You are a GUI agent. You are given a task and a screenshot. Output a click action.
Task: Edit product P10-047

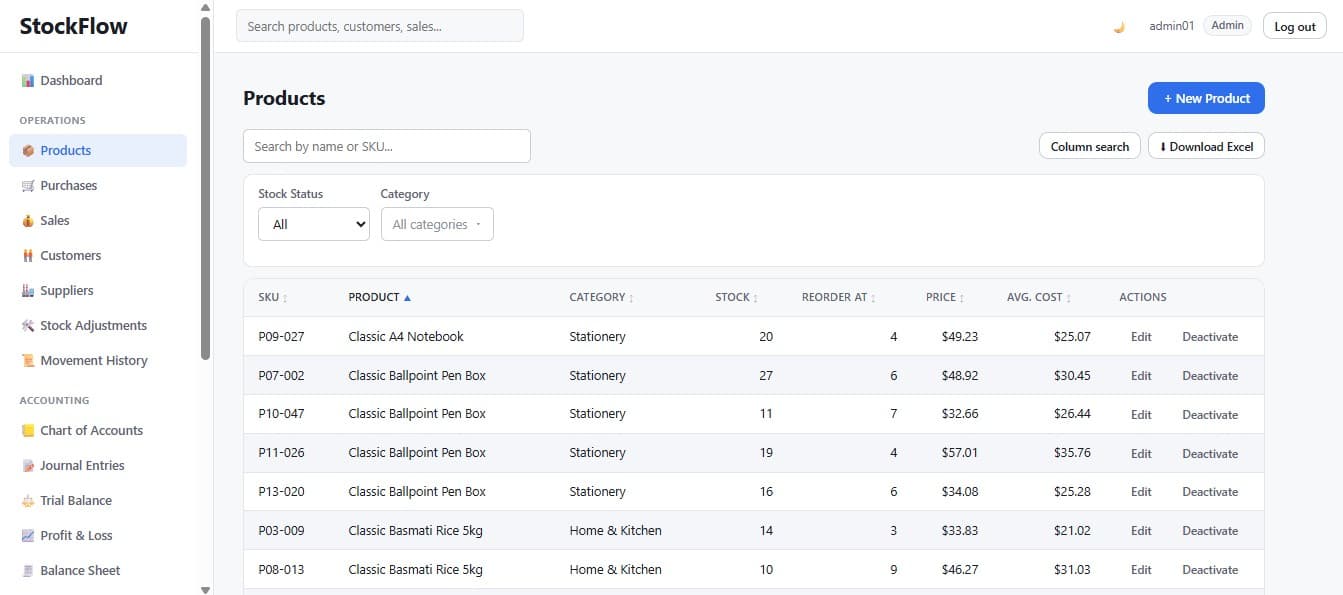(1141, 414)
